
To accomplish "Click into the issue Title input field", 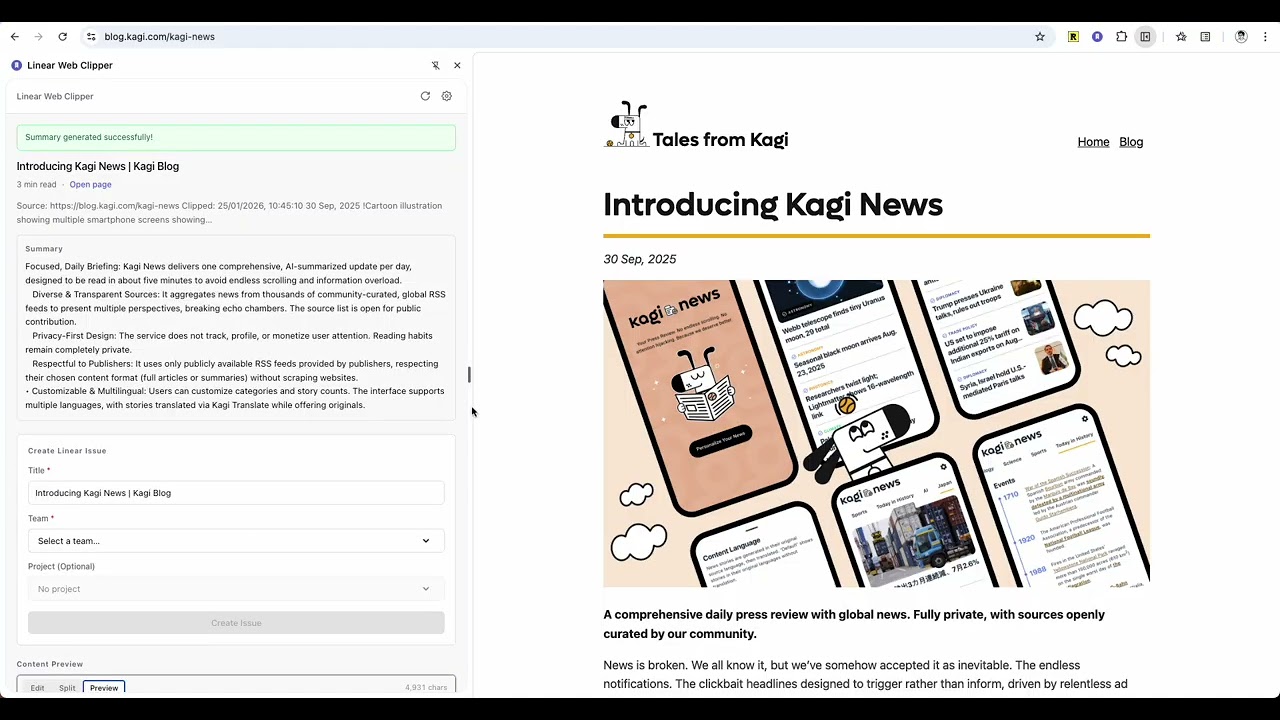I will (x=236, y=493).
